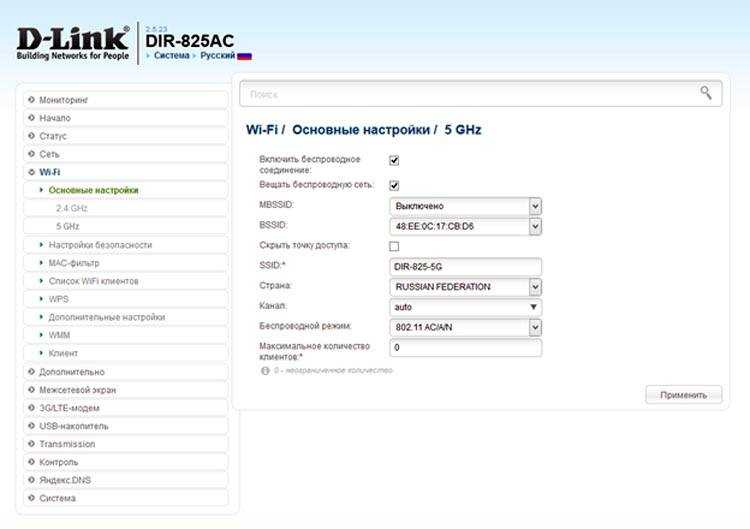Click the SSID input field

pos(465,267)
